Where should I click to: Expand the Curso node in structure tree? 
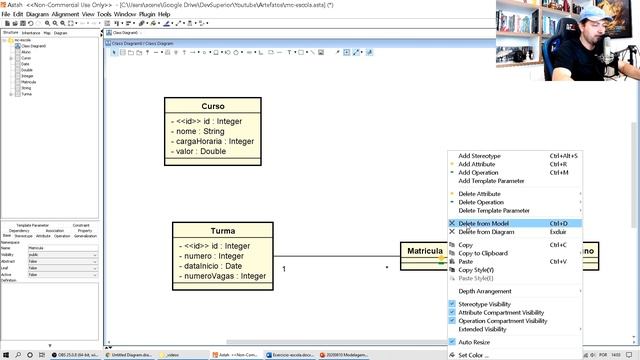click(11, 58)
